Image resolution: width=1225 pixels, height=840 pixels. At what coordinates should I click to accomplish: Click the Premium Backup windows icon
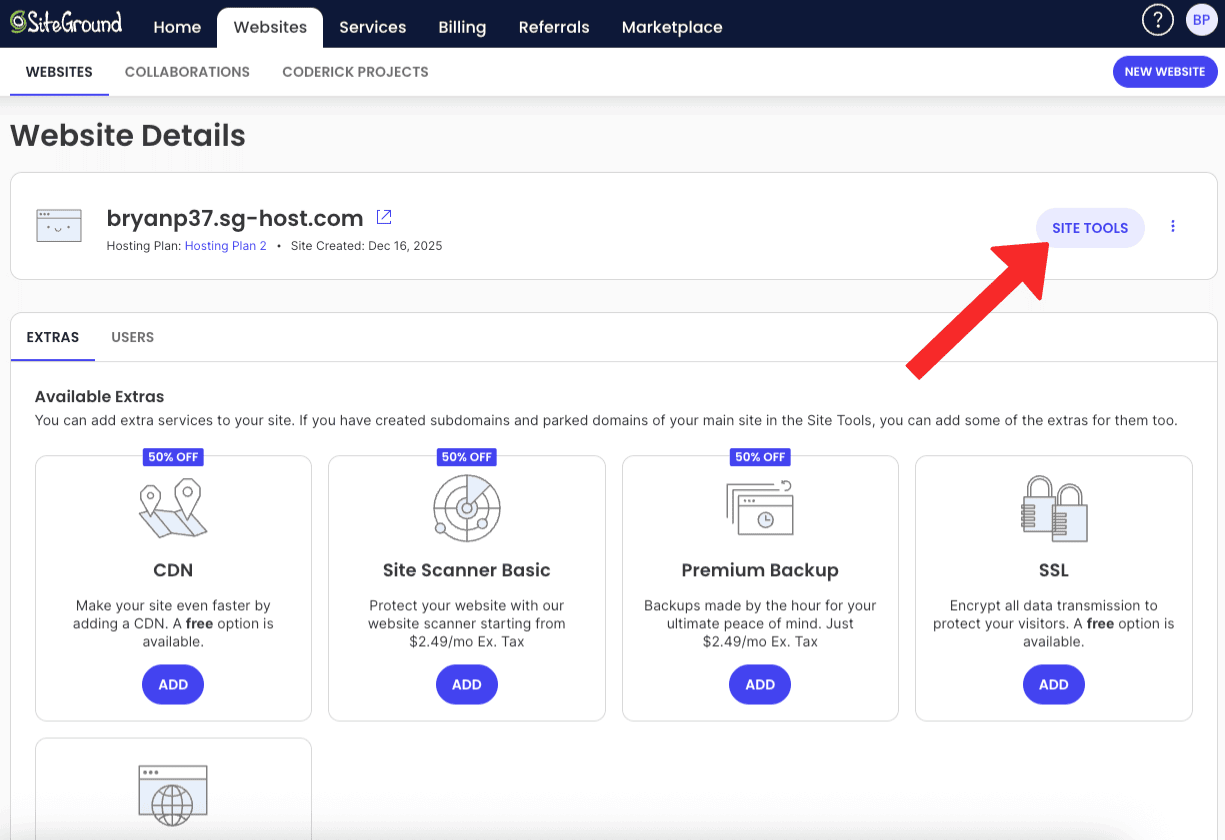(x=760, y=508)
